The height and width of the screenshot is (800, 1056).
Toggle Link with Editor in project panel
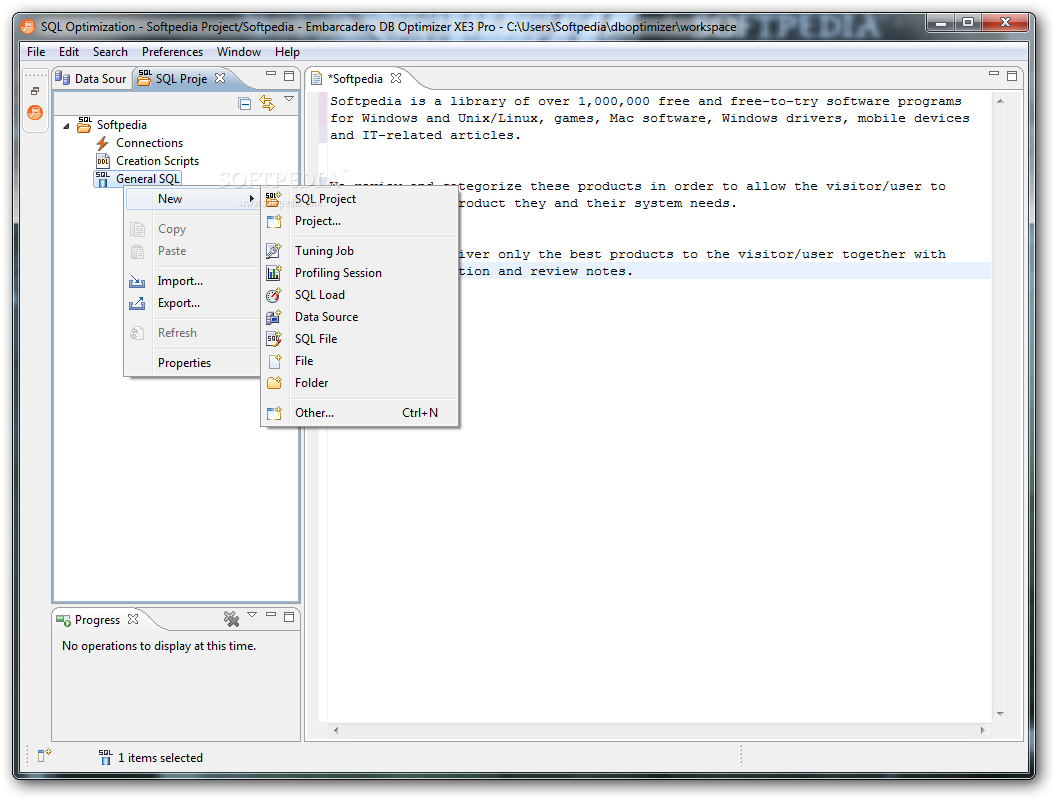[x=267, y=103]
